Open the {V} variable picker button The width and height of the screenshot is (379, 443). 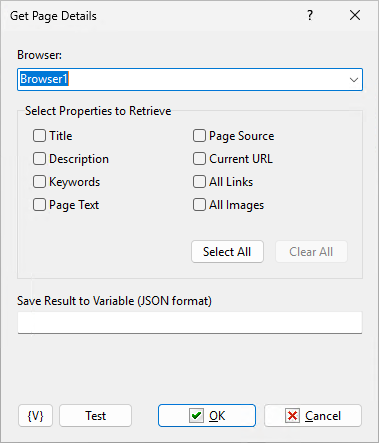click(35, 416)
